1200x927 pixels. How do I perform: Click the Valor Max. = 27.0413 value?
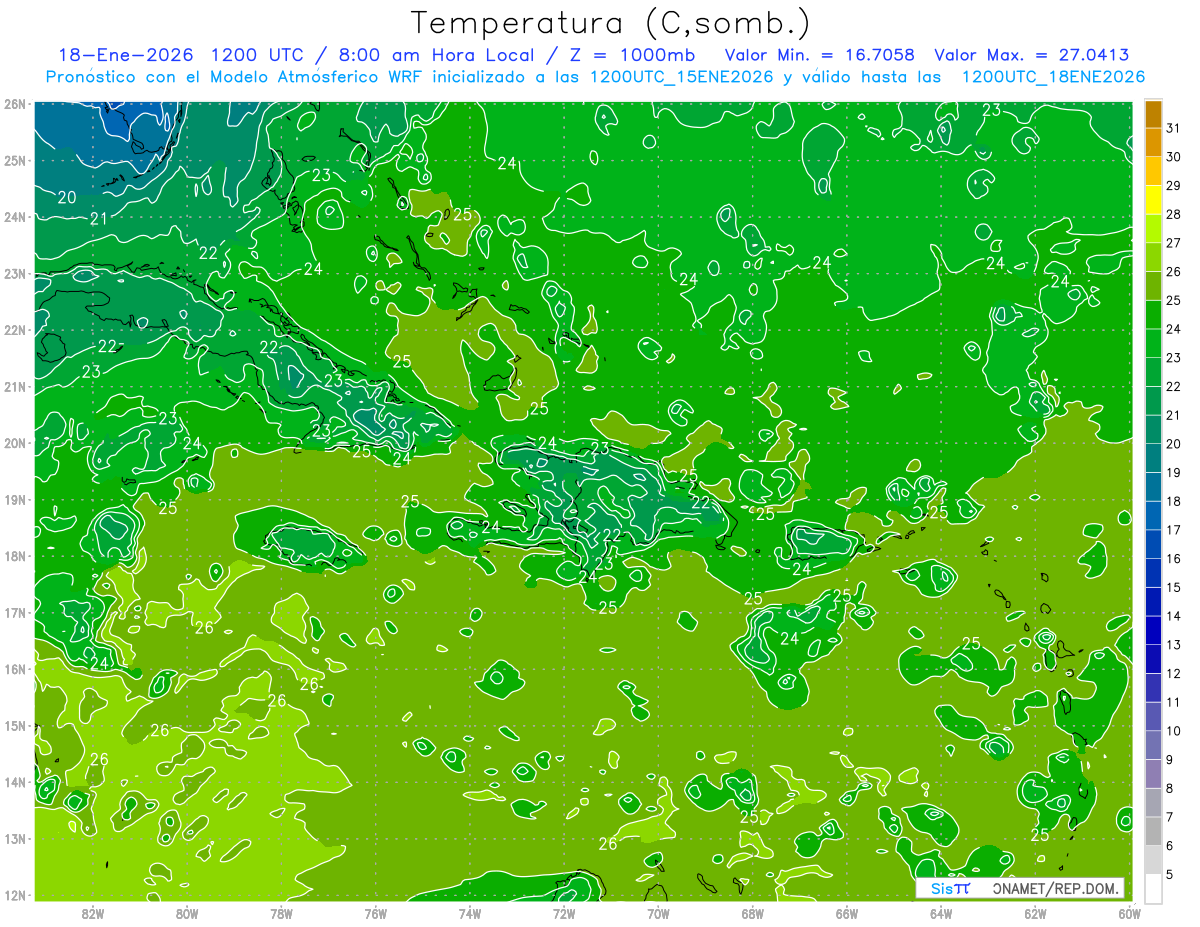[1032, 55]
